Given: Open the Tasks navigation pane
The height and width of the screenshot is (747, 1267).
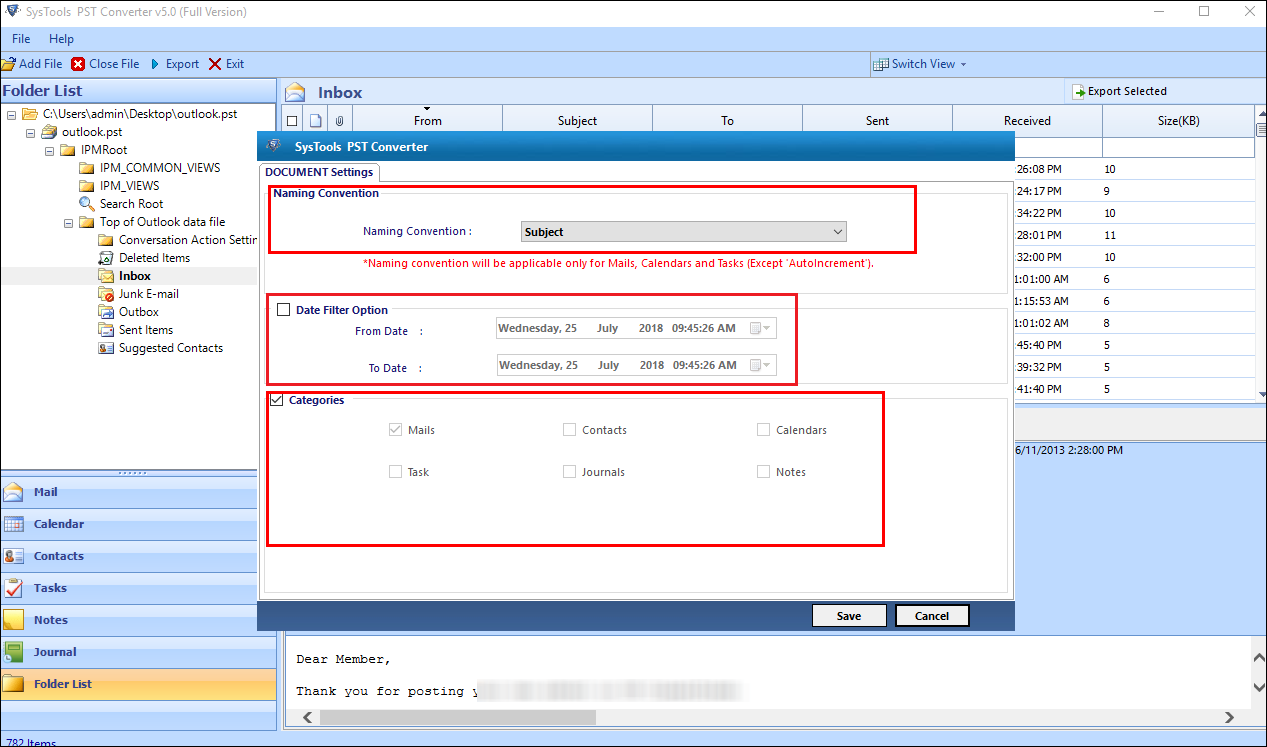Looking at the screenshot, I should (50, 588).
